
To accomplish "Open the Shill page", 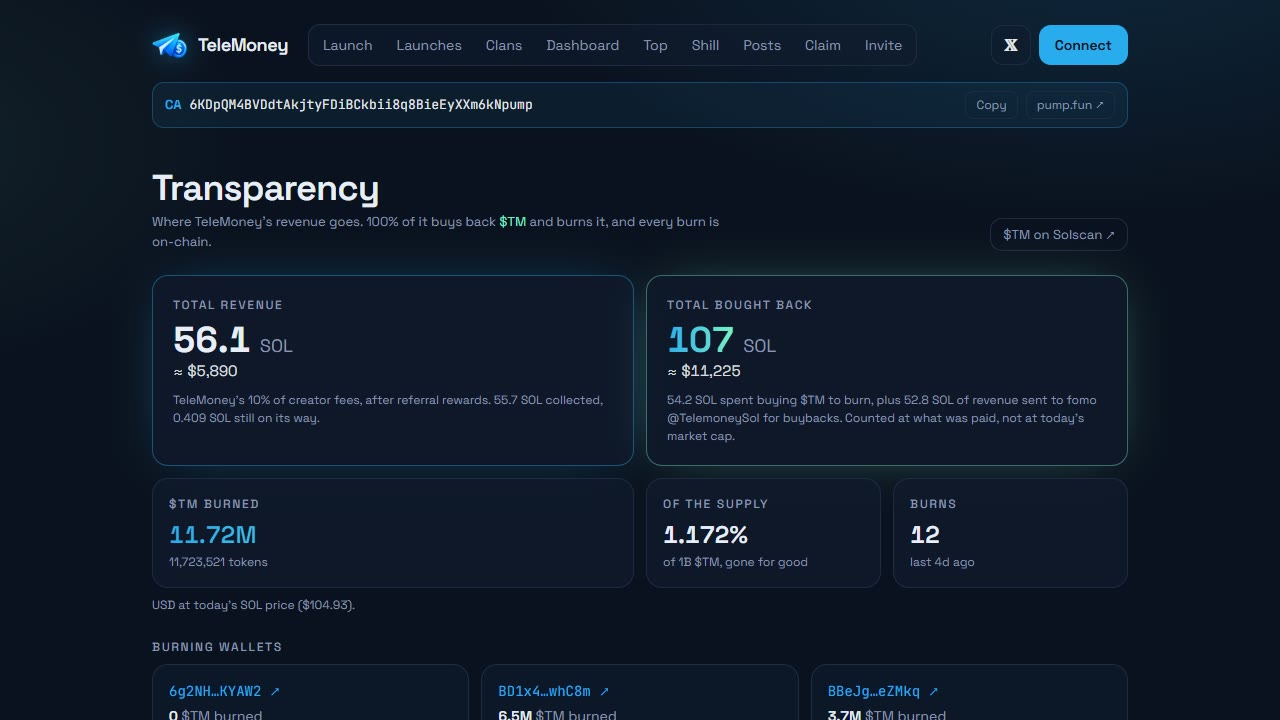I will click(705, 45).
